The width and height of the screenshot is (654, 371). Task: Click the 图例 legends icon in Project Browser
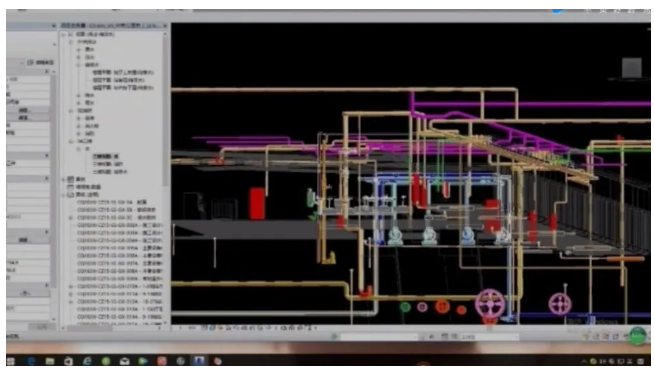pos(70,179)
